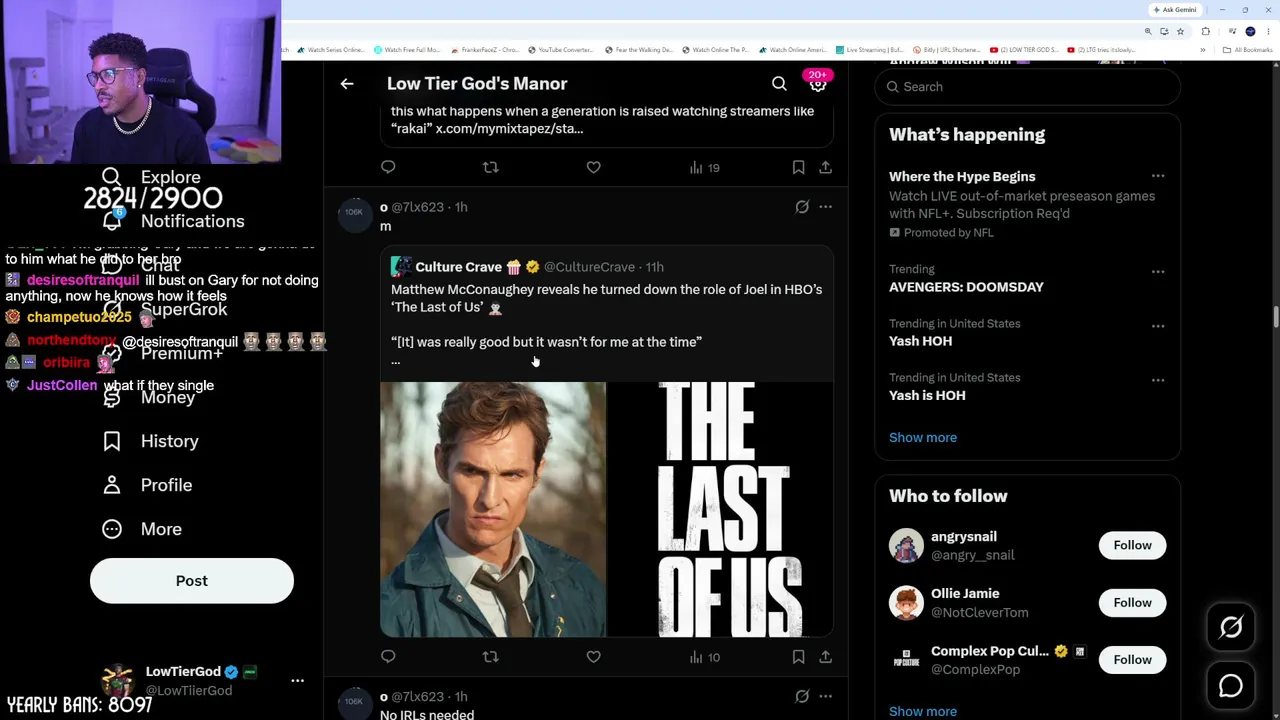Viewport: 1280px width, 720px height.
Task: Open options for AVENGERS: DOOMSDAY trend
Action: (1157, 272)
